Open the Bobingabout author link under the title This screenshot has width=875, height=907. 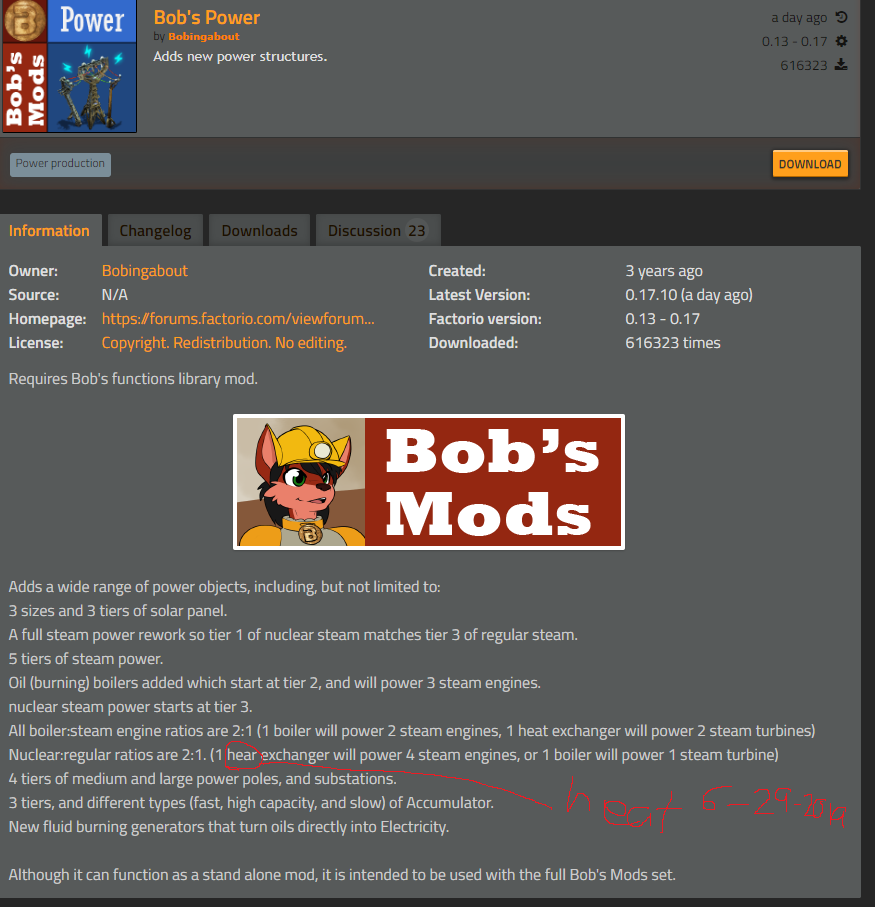(x=204, y=36)
